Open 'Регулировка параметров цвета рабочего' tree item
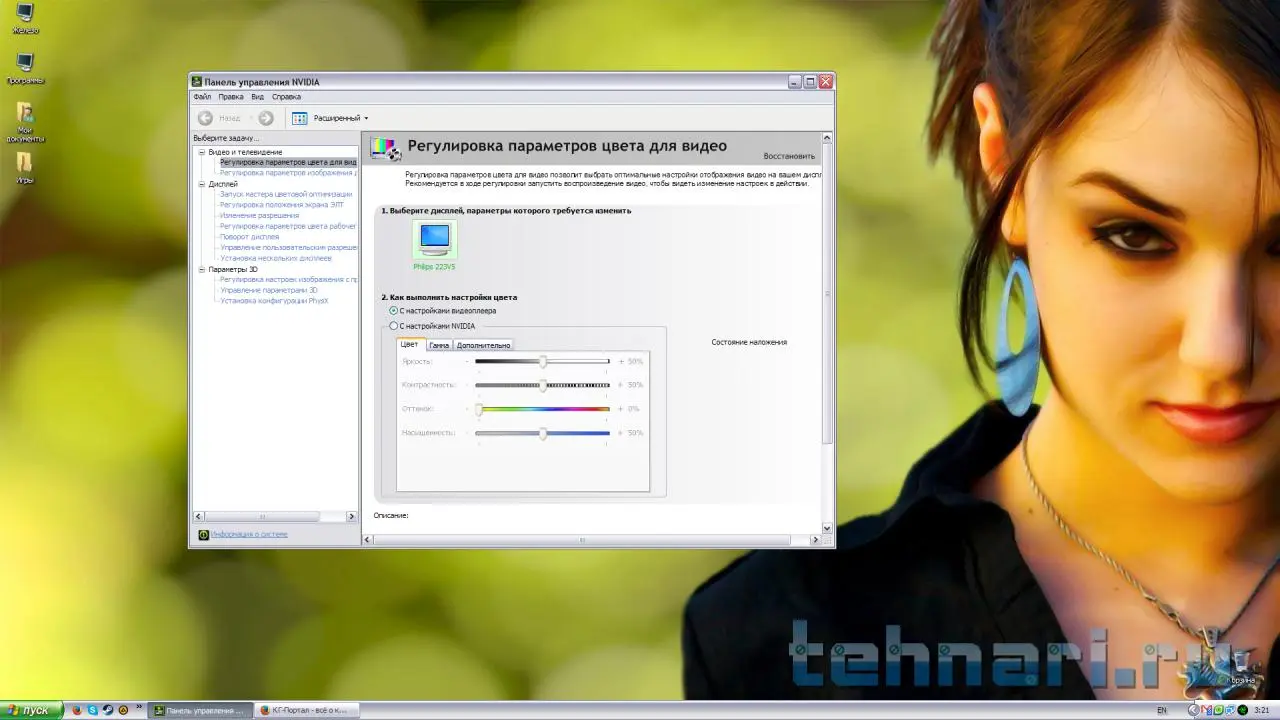 pyautogui.click(x=288, y=226)
